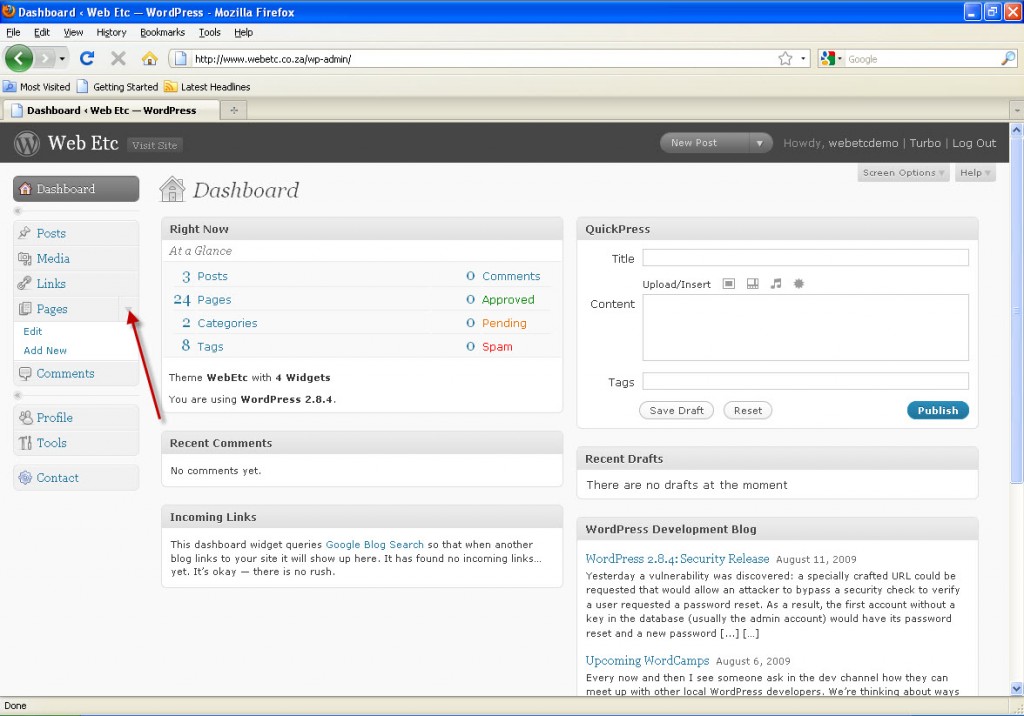Click the Visit Site button

point(155,145)
